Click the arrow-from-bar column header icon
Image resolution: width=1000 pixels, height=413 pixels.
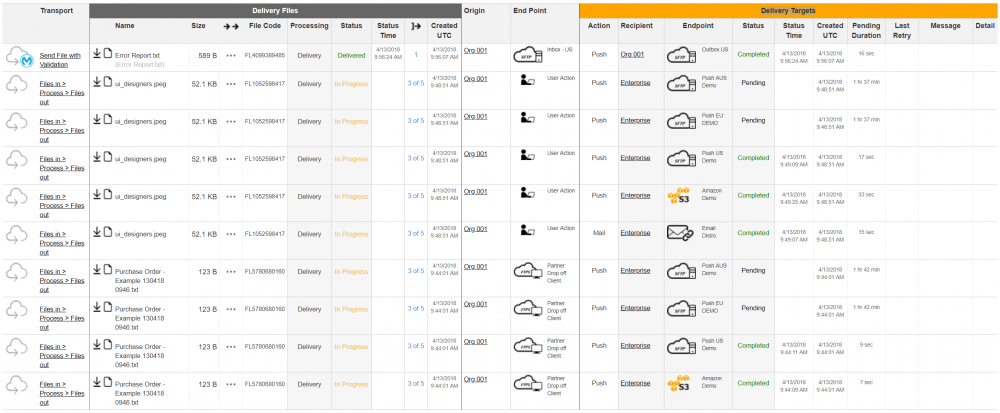415,29
